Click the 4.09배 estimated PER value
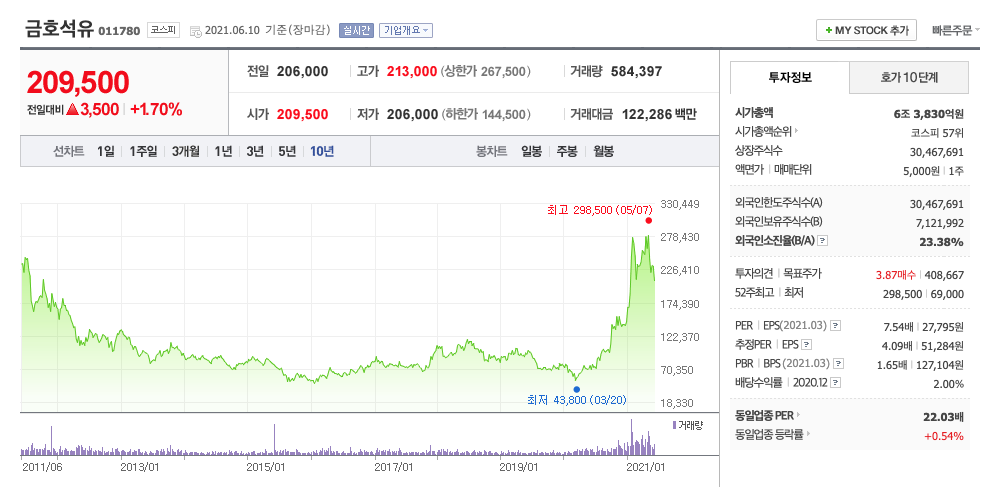The image size is (1003, 487). [897, 346]
